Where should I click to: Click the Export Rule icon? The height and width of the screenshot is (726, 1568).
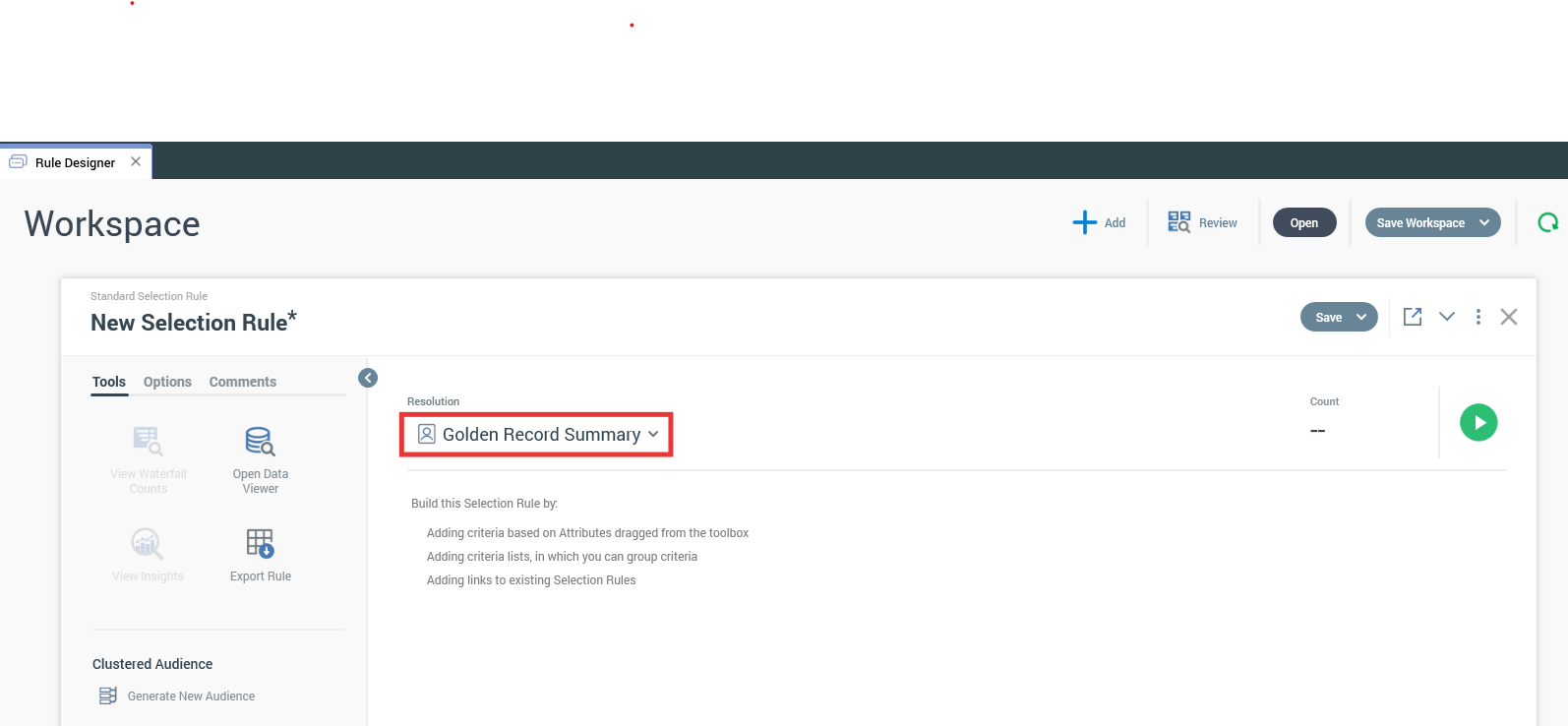coord(260,543)
